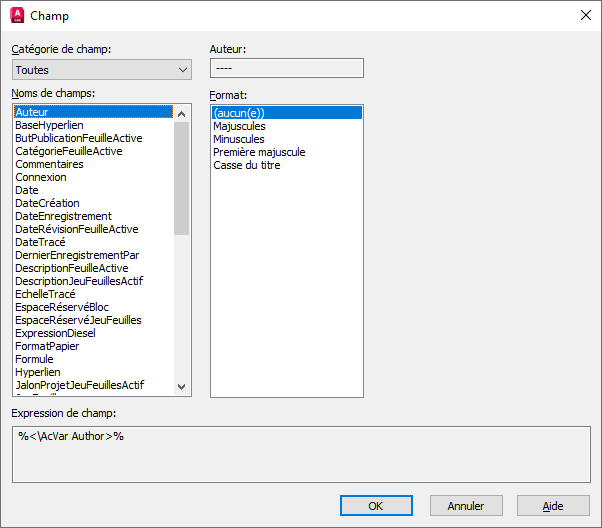This screenshot has height=528, width=602.
Task: Select Minuscules format
Action: pos(287,139)
